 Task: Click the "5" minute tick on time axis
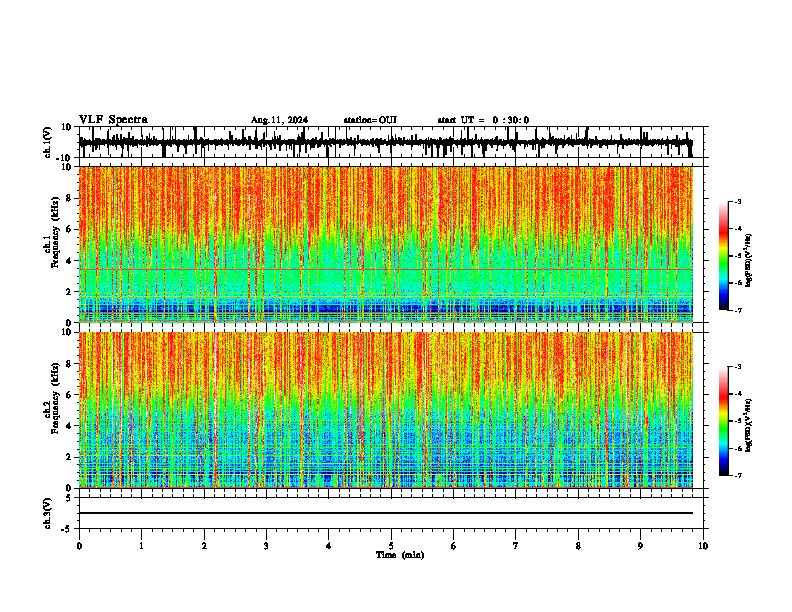[391, 546]
